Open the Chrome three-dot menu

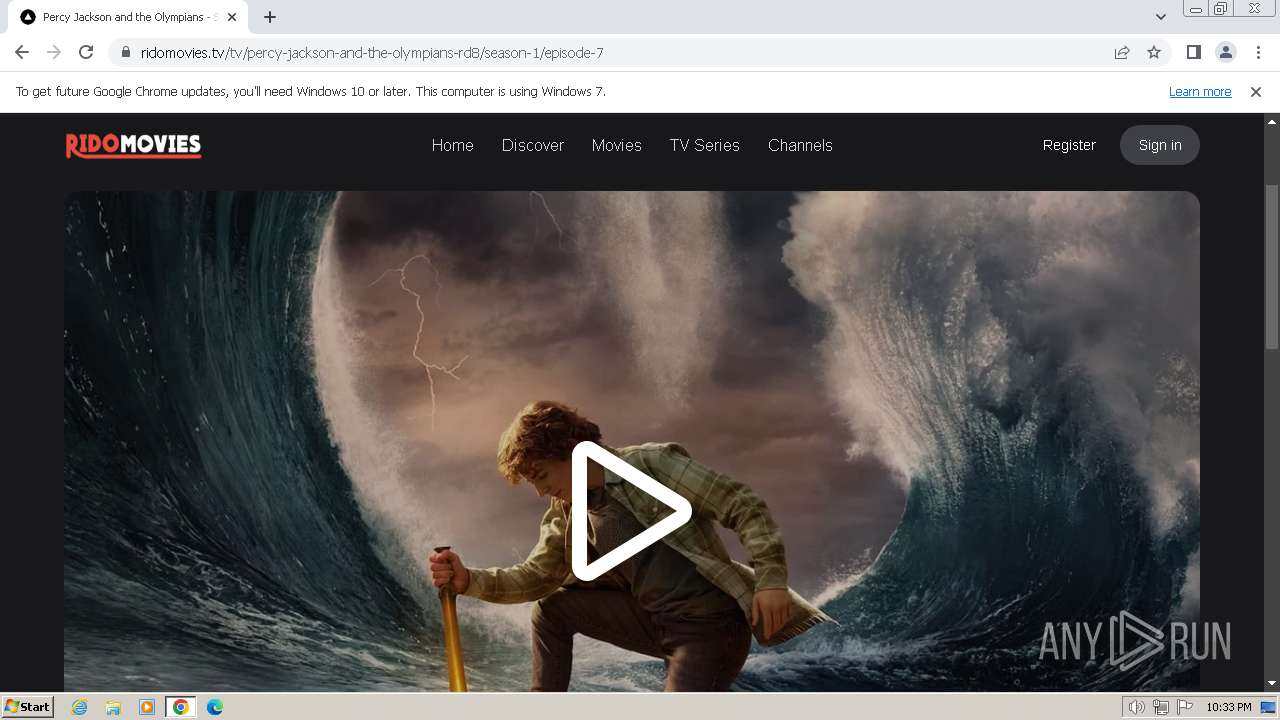click(x=1257, y=52)
